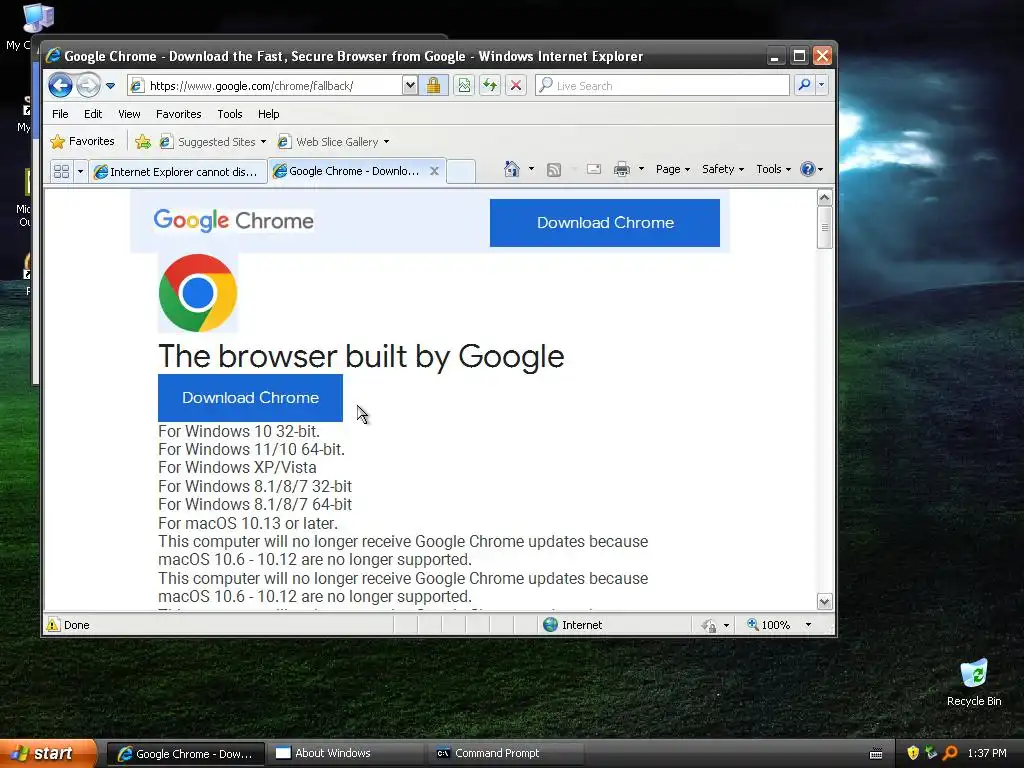Screen dimensions: 1024x768
Task: Click the Internet security zone indicator
Action: 573,625
